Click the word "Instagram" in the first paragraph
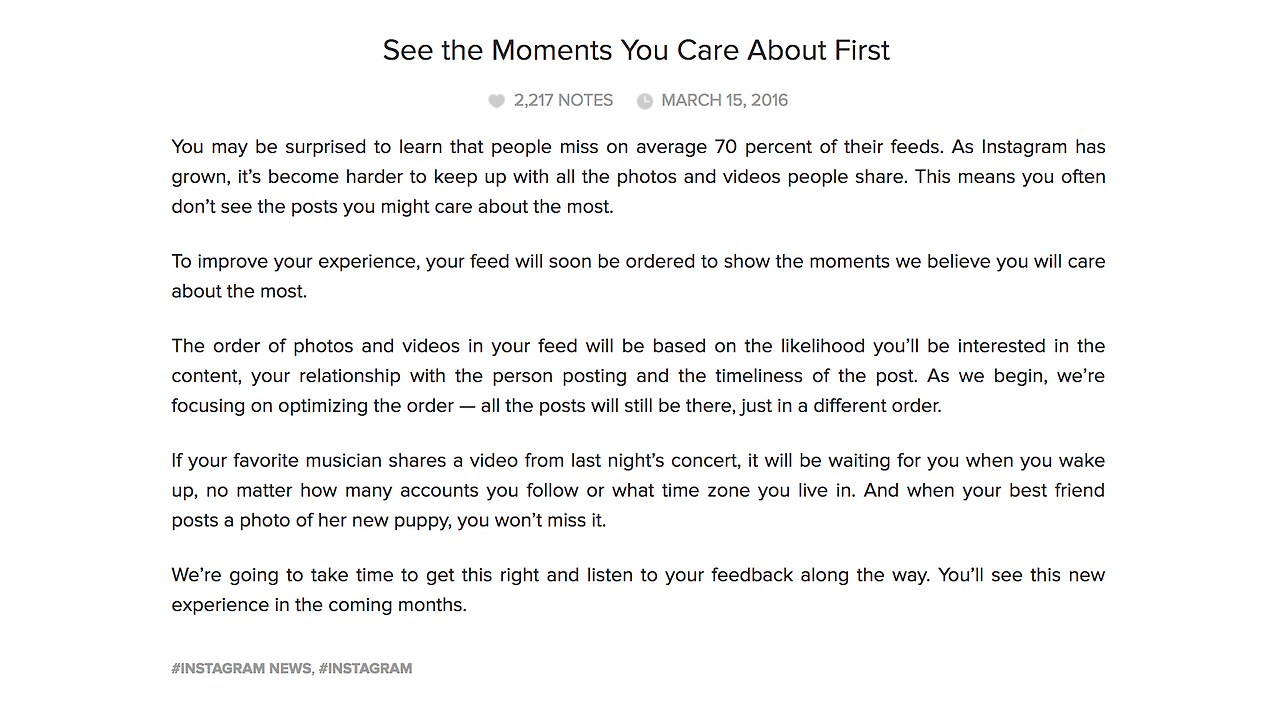1280x702 pixels. coord(1024,147)
